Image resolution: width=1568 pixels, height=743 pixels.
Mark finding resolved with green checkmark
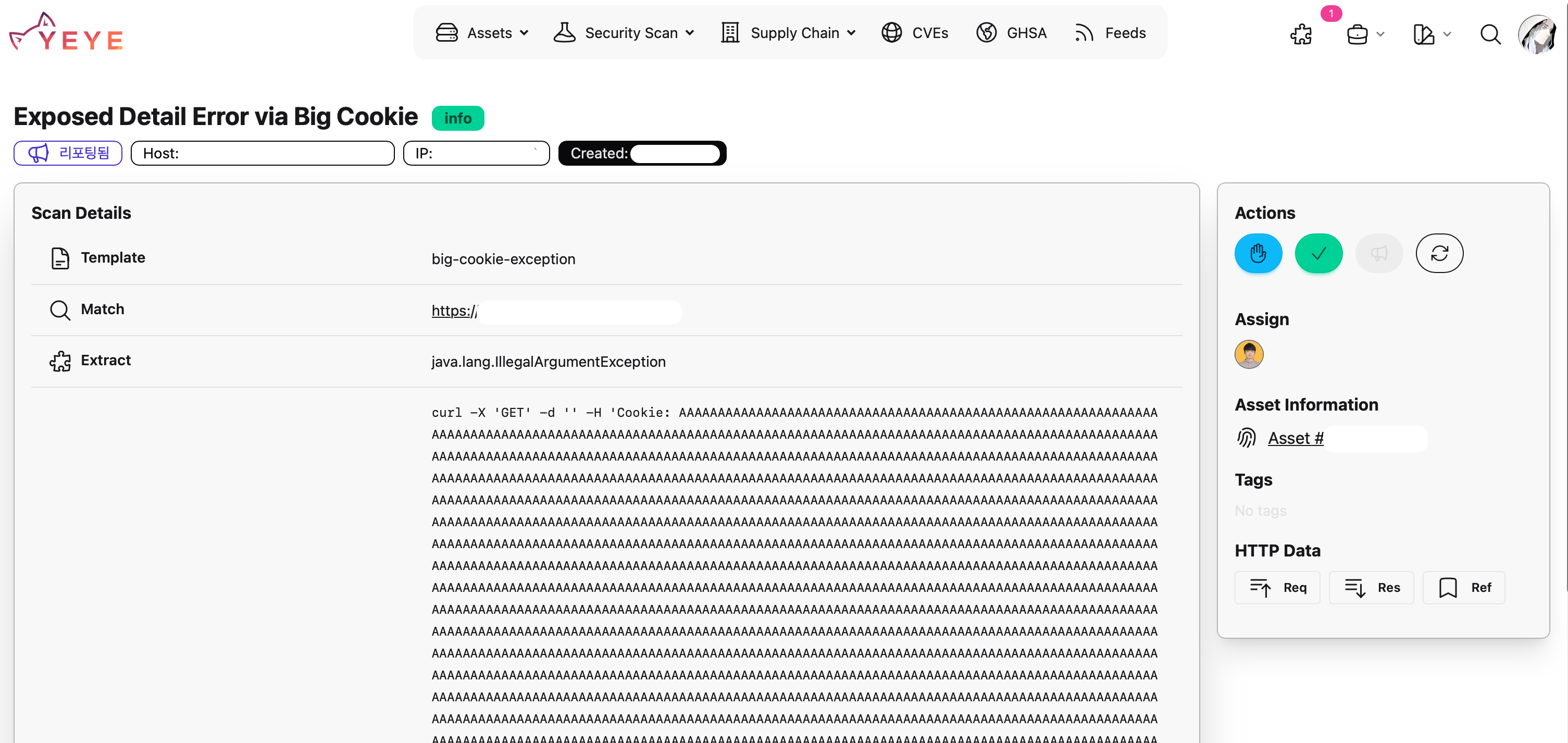(1318, 253)
